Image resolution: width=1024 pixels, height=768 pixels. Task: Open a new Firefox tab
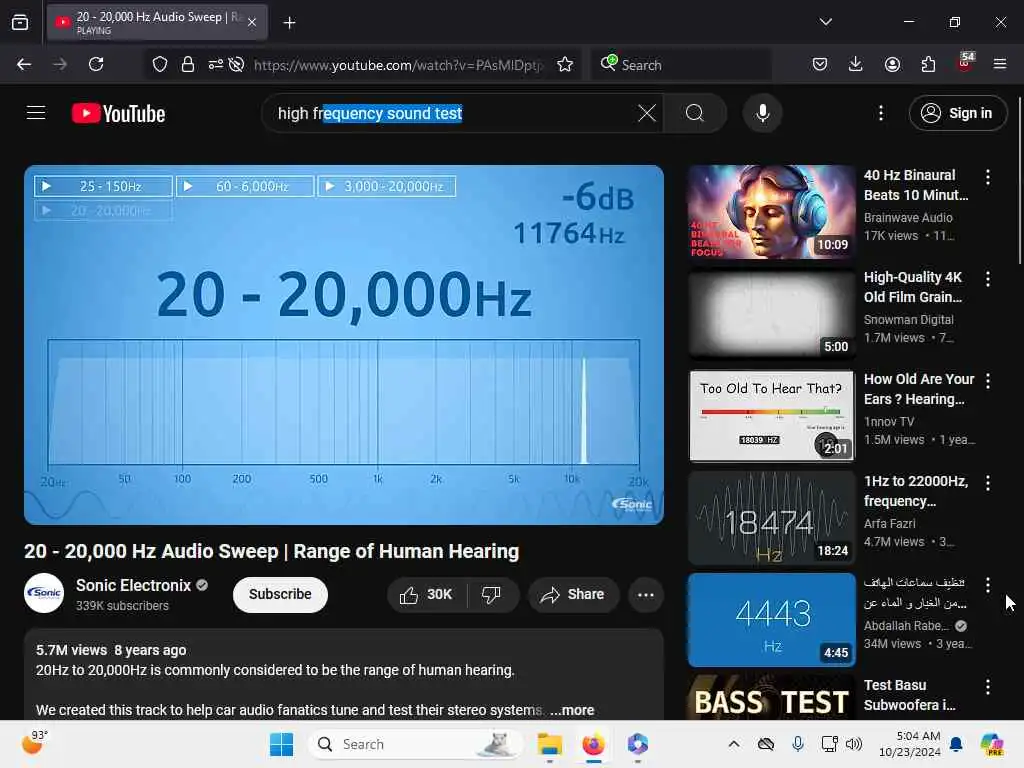click(289, 22)
